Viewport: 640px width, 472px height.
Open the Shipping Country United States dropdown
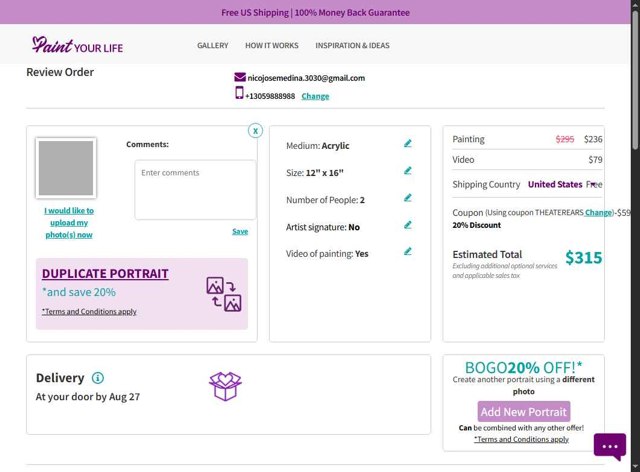[x=562, y=185]
